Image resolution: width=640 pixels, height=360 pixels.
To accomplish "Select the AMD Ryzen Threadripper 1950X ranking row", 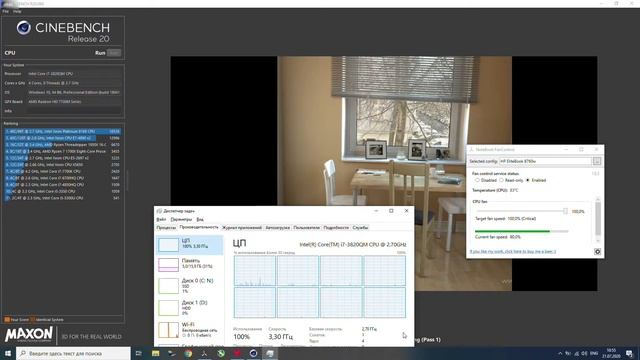I will pyautogui.click(x=62, y=144).
